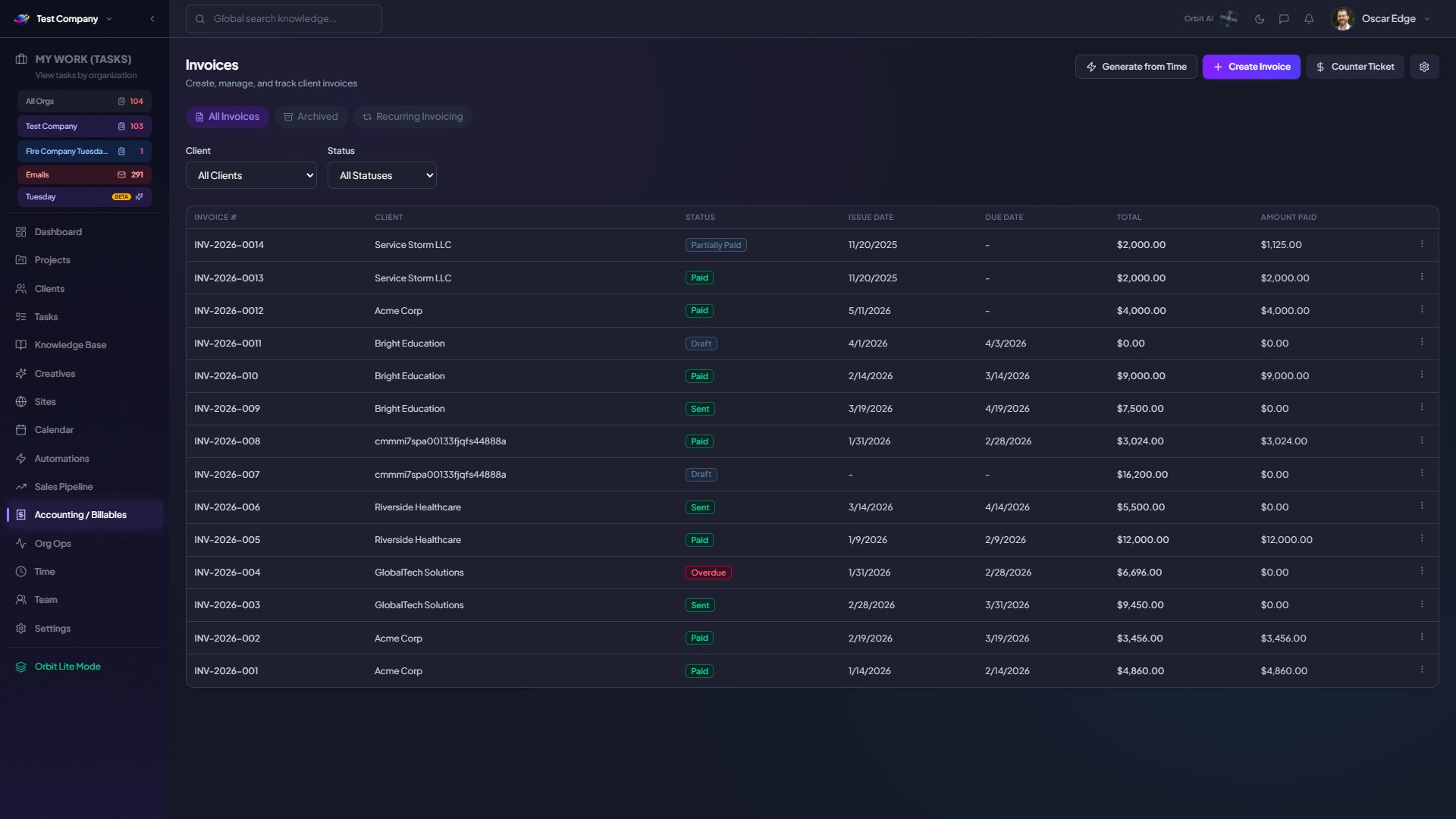Open row menu for INV-2026-009

click(x=1422, y=407)
